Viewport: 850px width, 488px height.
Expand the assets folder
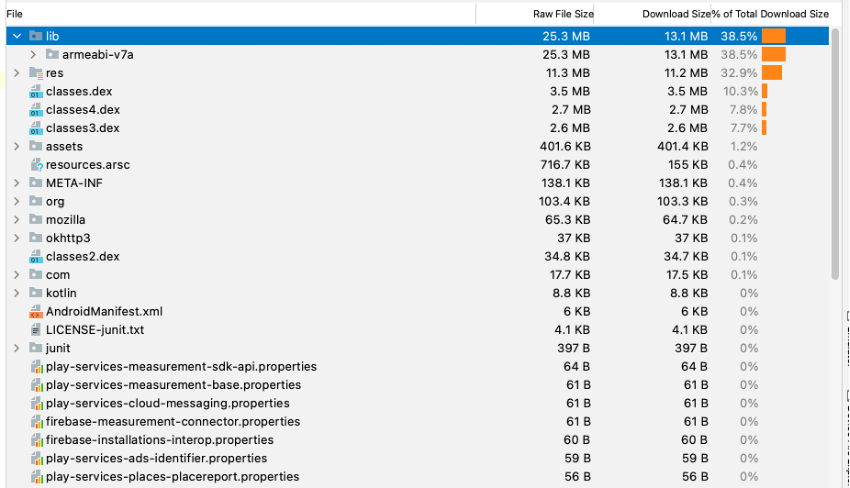click(17, 146)
